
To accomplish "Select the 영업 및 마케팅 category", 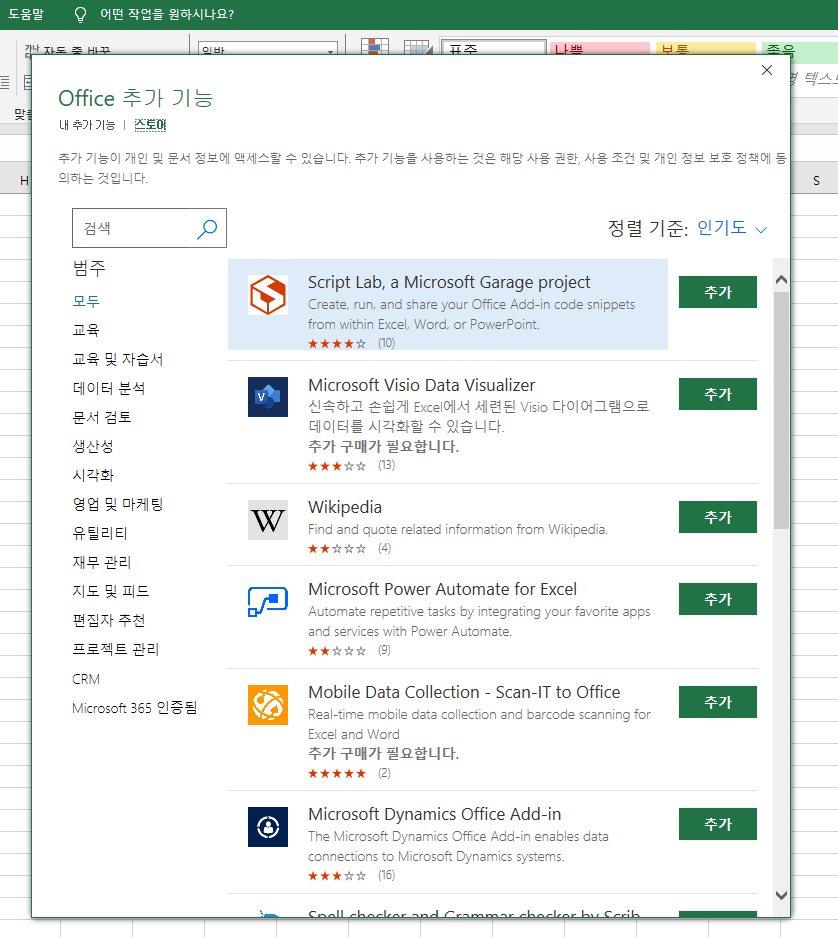I will coord(118,504).
